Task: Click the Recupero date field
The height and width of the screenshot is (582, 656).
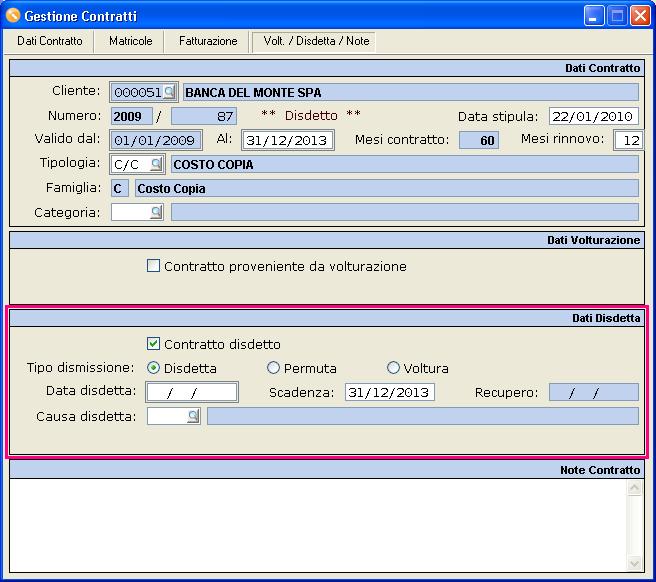Action: pos(594,392)
